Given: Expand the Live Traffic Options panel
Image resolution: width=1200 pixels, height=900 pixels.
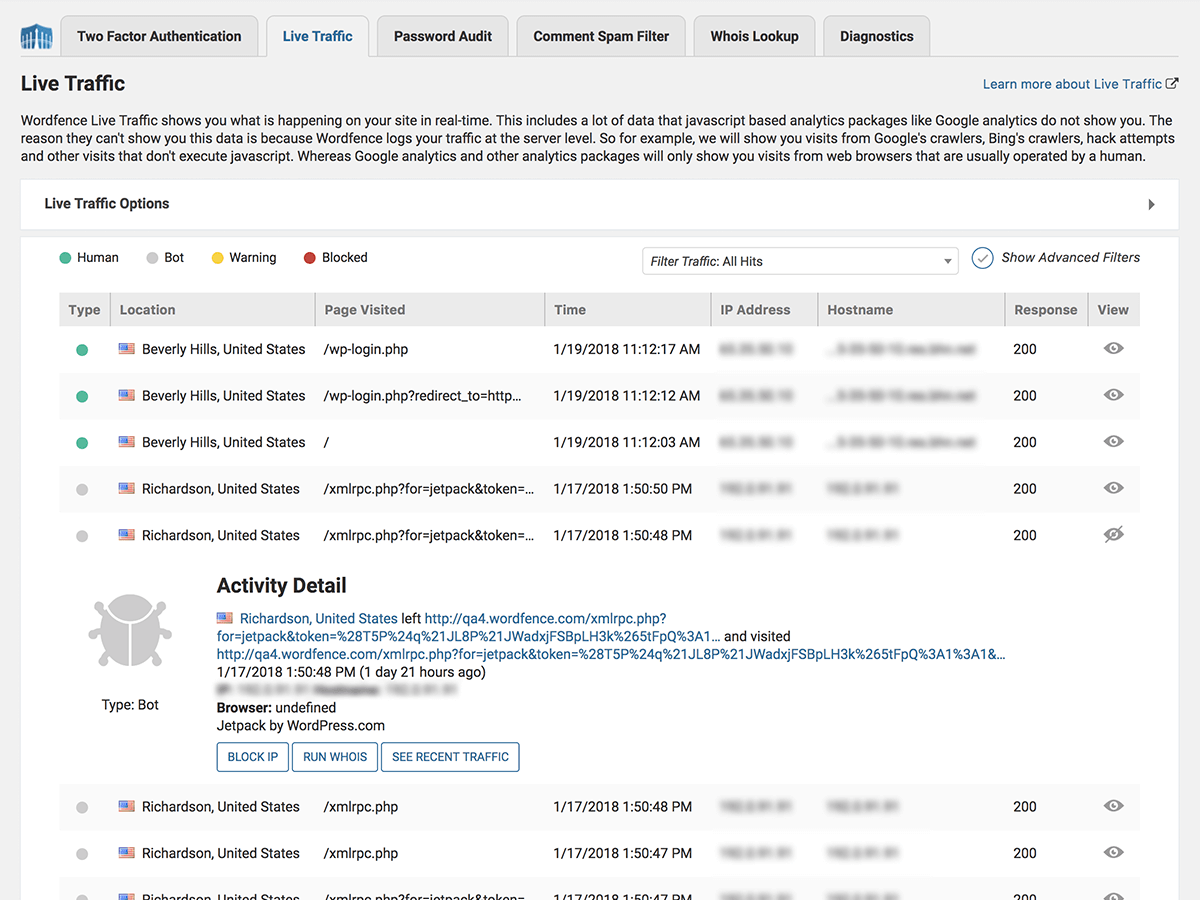Looking at the screenshot, I should coord(1151,204).
